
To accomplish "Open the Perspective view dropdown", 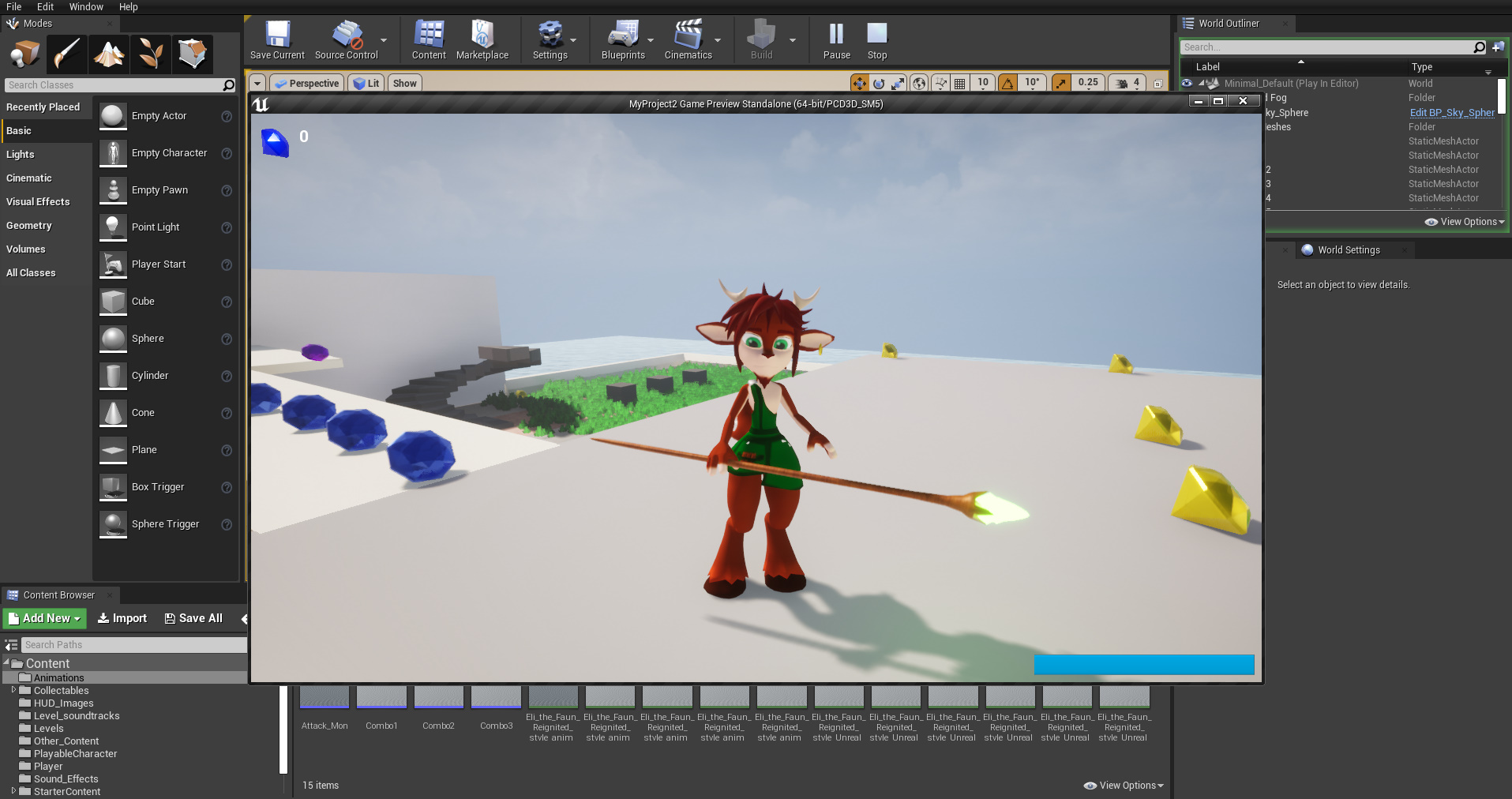I will (x=306, y=83).
